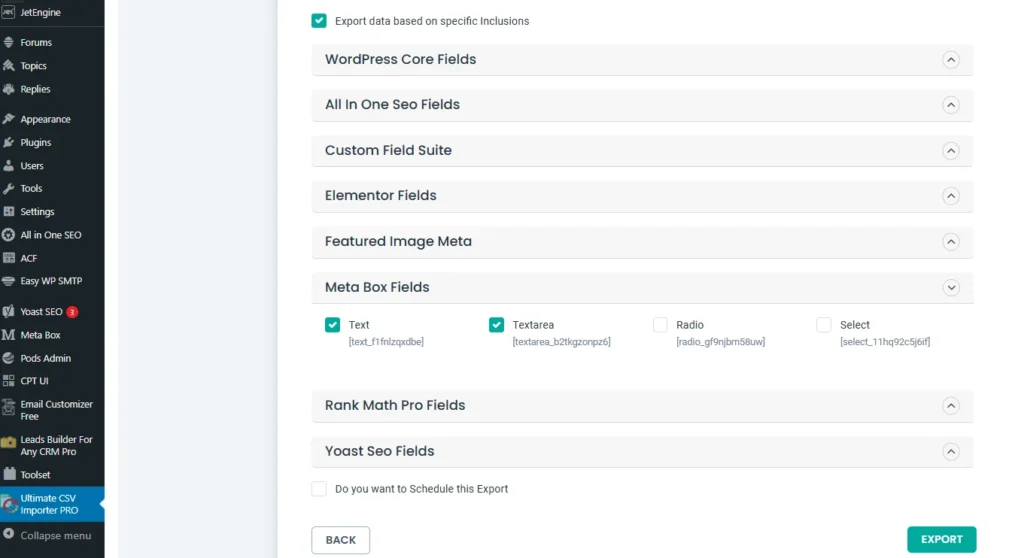
Task: Click the EXPORT button
Action: 941,540
